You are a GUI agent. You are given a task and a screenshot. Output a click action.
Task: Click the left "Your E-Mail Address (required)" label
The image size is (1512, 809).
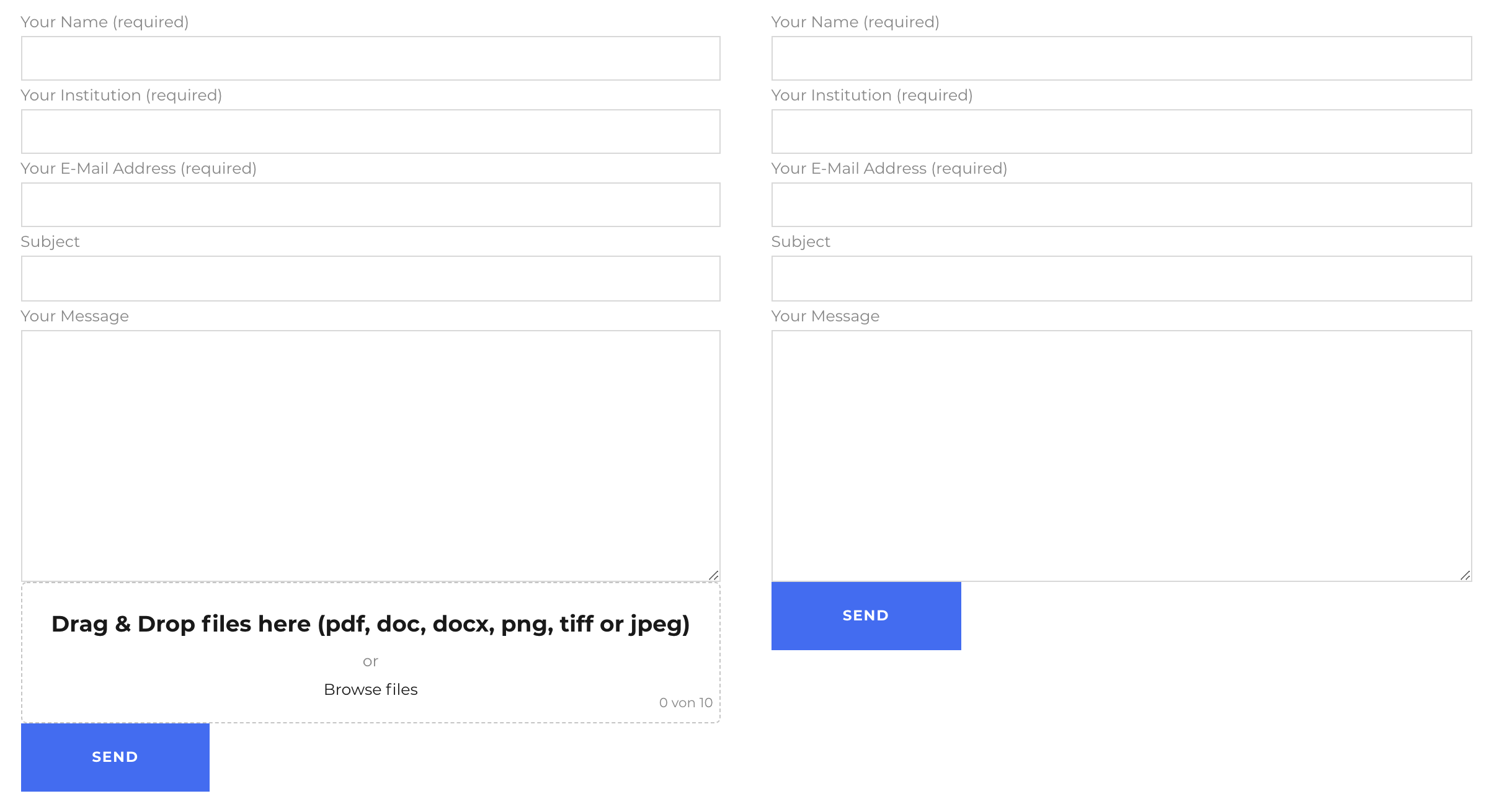pyautogui.click(x=138, y=169)
